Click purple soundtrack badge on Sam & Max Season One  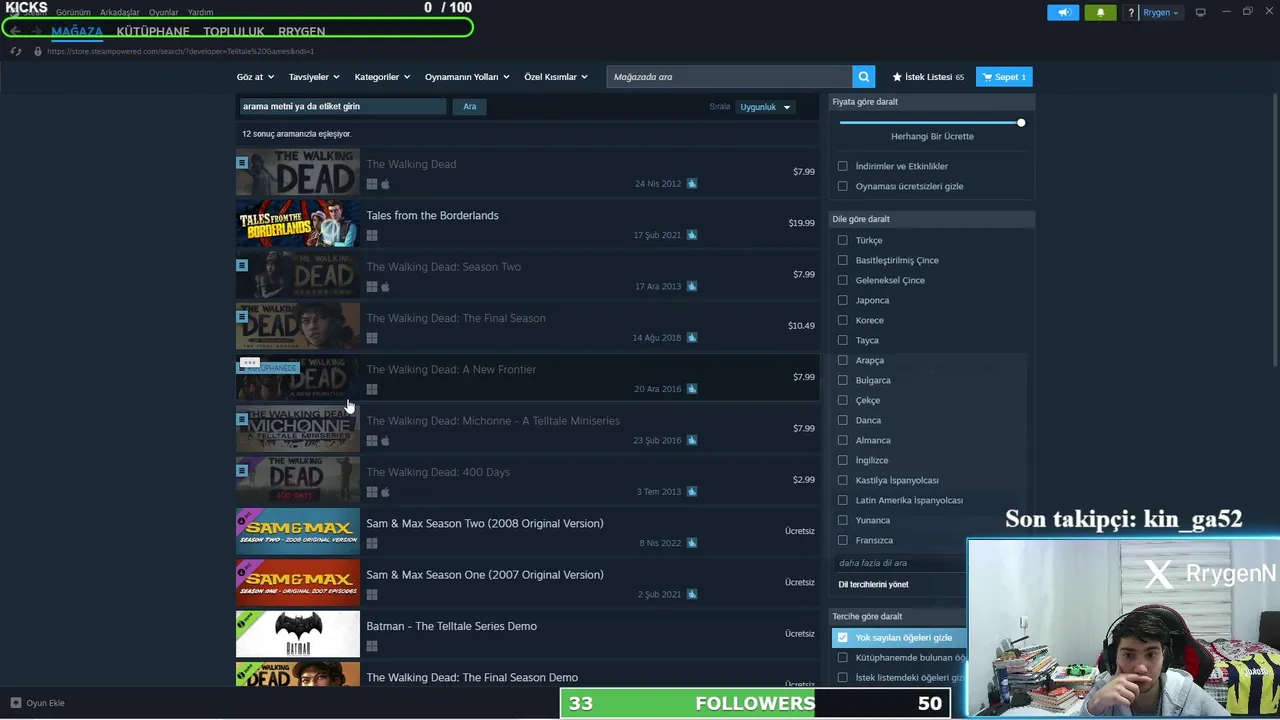[x=243, y=568]
